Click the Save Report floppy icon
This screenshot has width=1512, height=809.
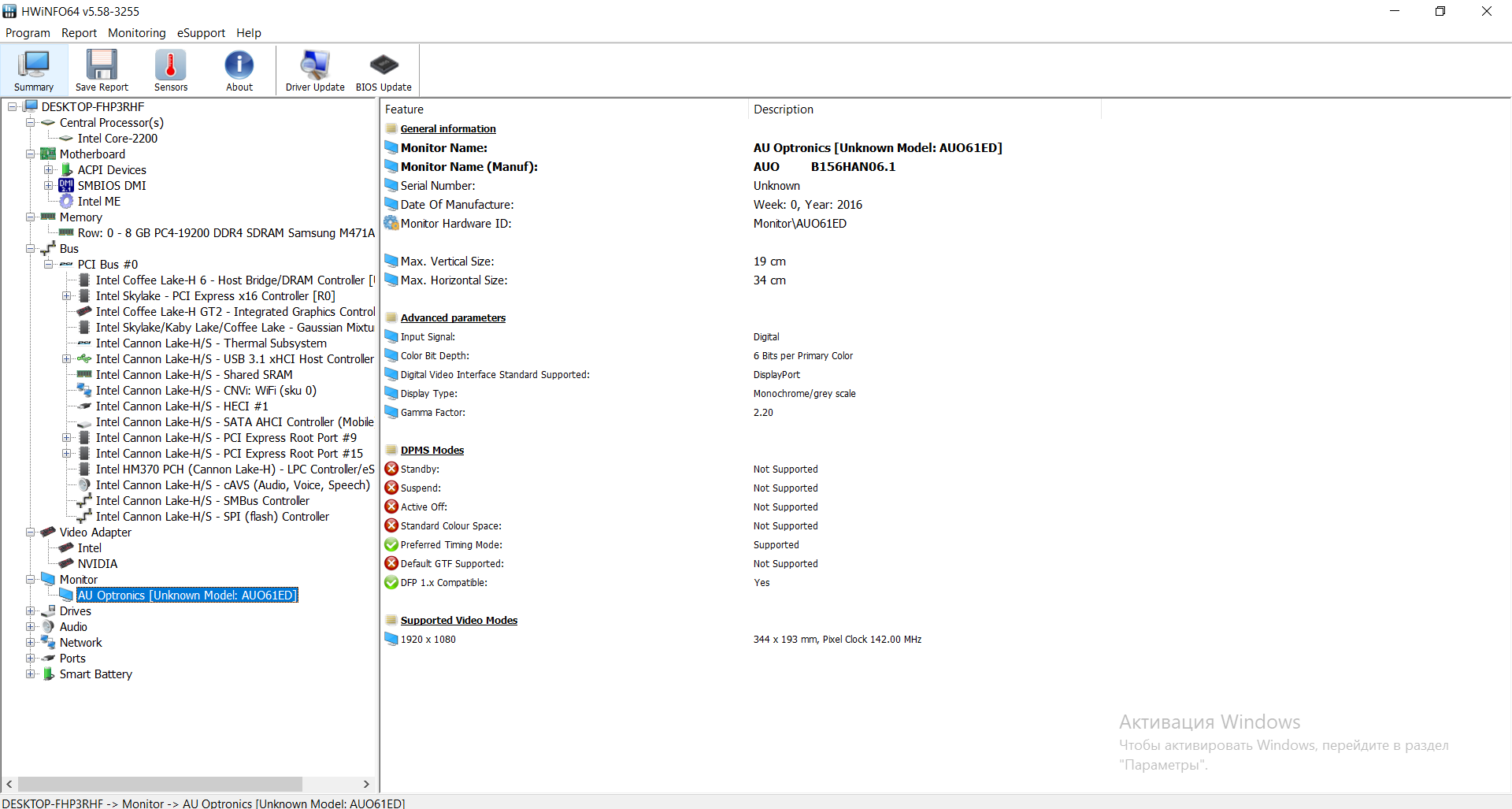[102, 70]
